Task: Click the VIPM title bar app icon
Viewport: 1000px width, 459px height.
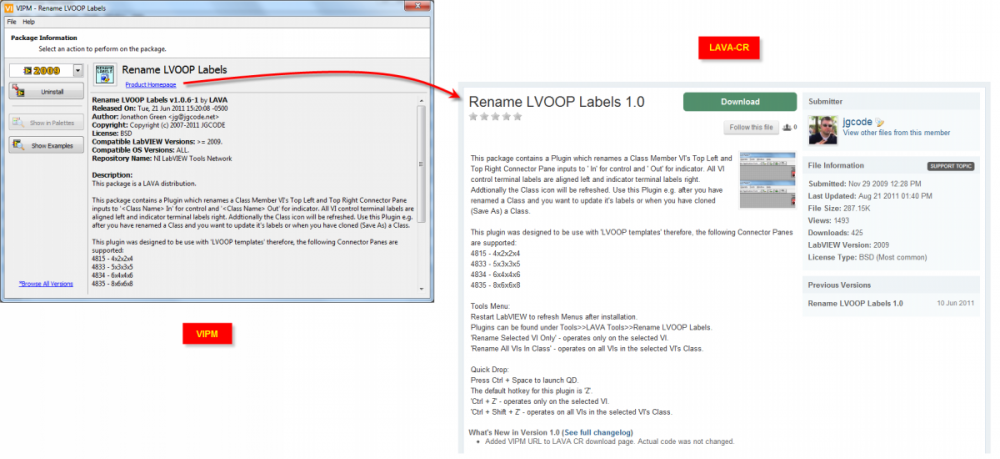Action: click(x=8, y=8)
